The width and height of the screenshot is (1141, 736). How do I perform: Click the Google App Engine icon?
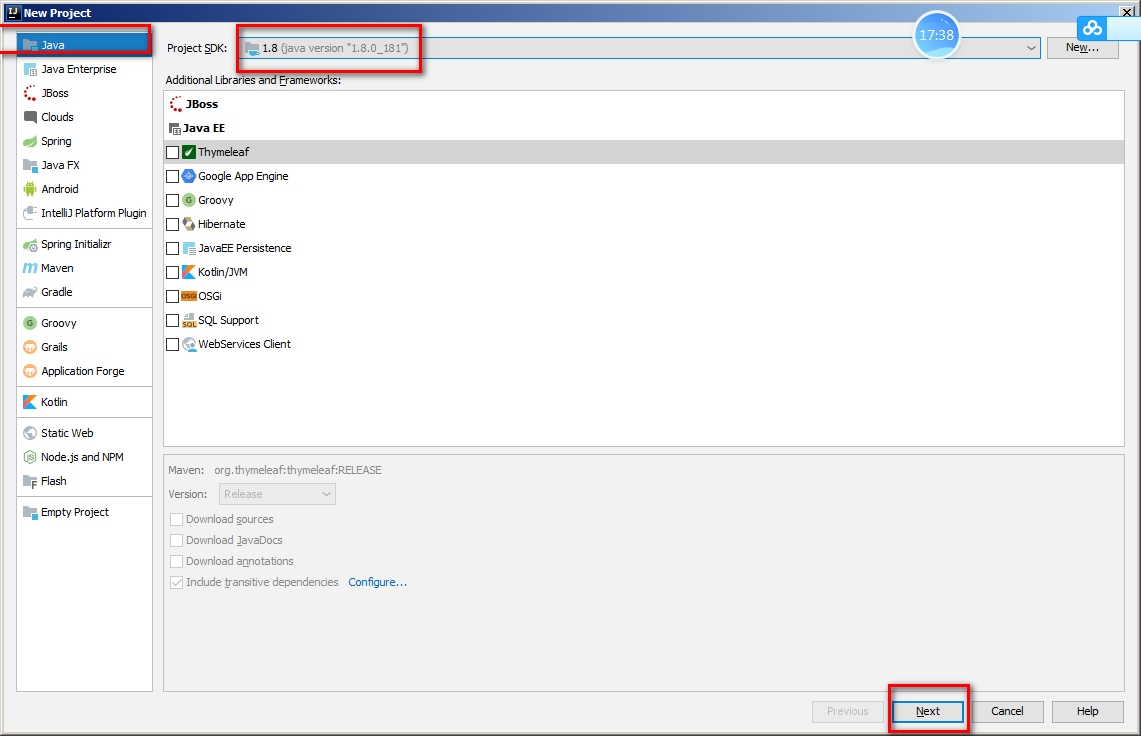pos(189,176)
